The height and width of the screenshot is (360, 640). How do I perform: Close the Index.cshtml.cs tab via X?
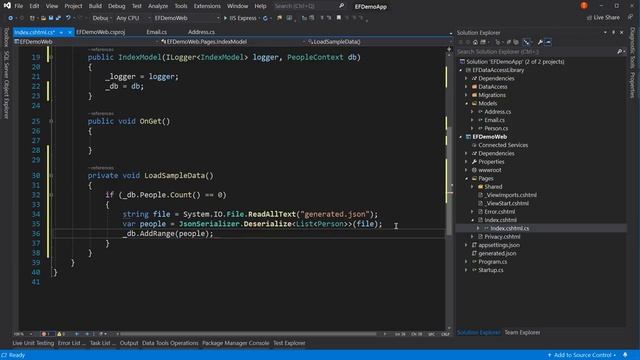(x=70, y=32)
